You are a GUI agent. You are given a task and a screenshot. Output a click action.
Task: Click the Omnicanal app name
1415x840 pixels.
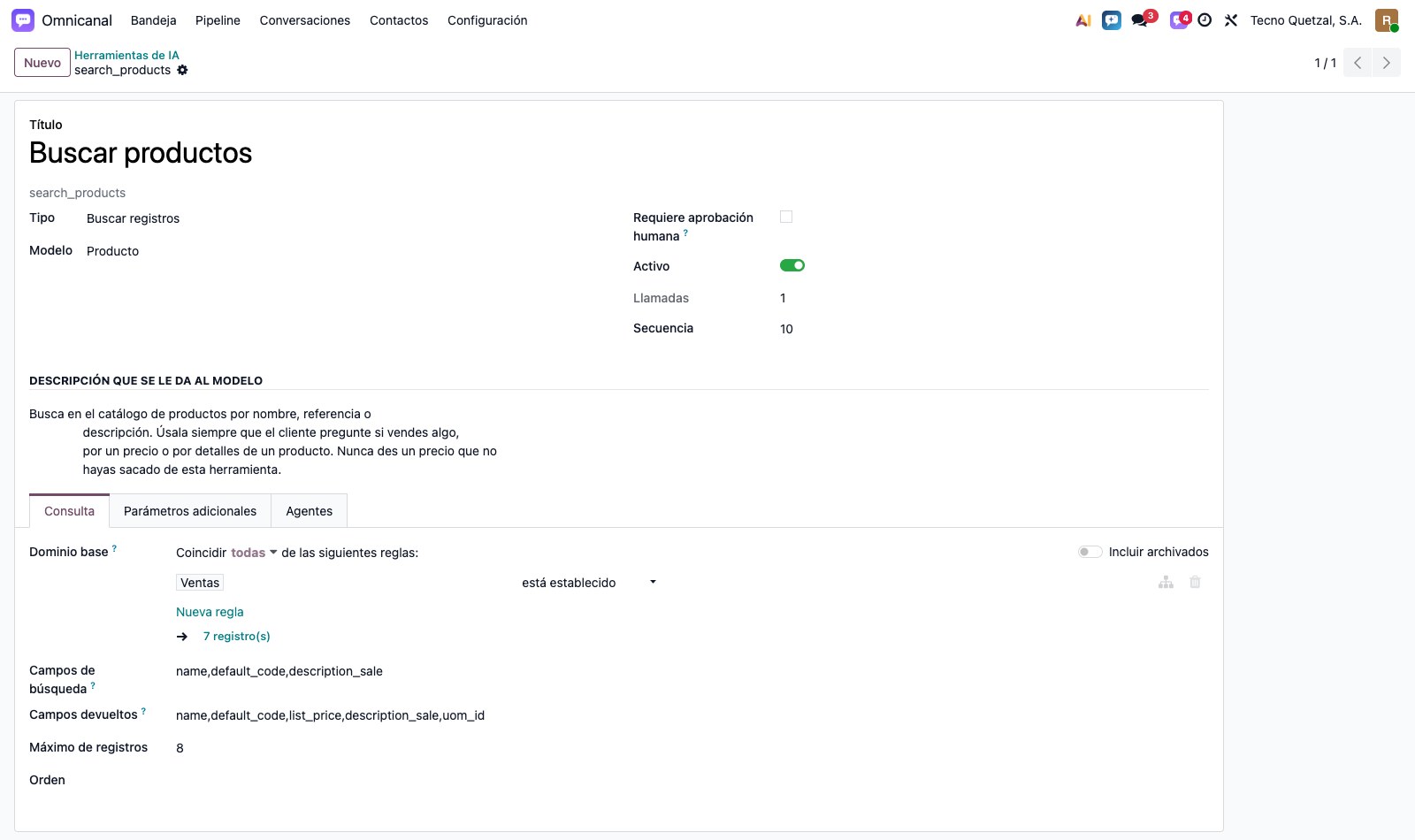coord(77,20)
